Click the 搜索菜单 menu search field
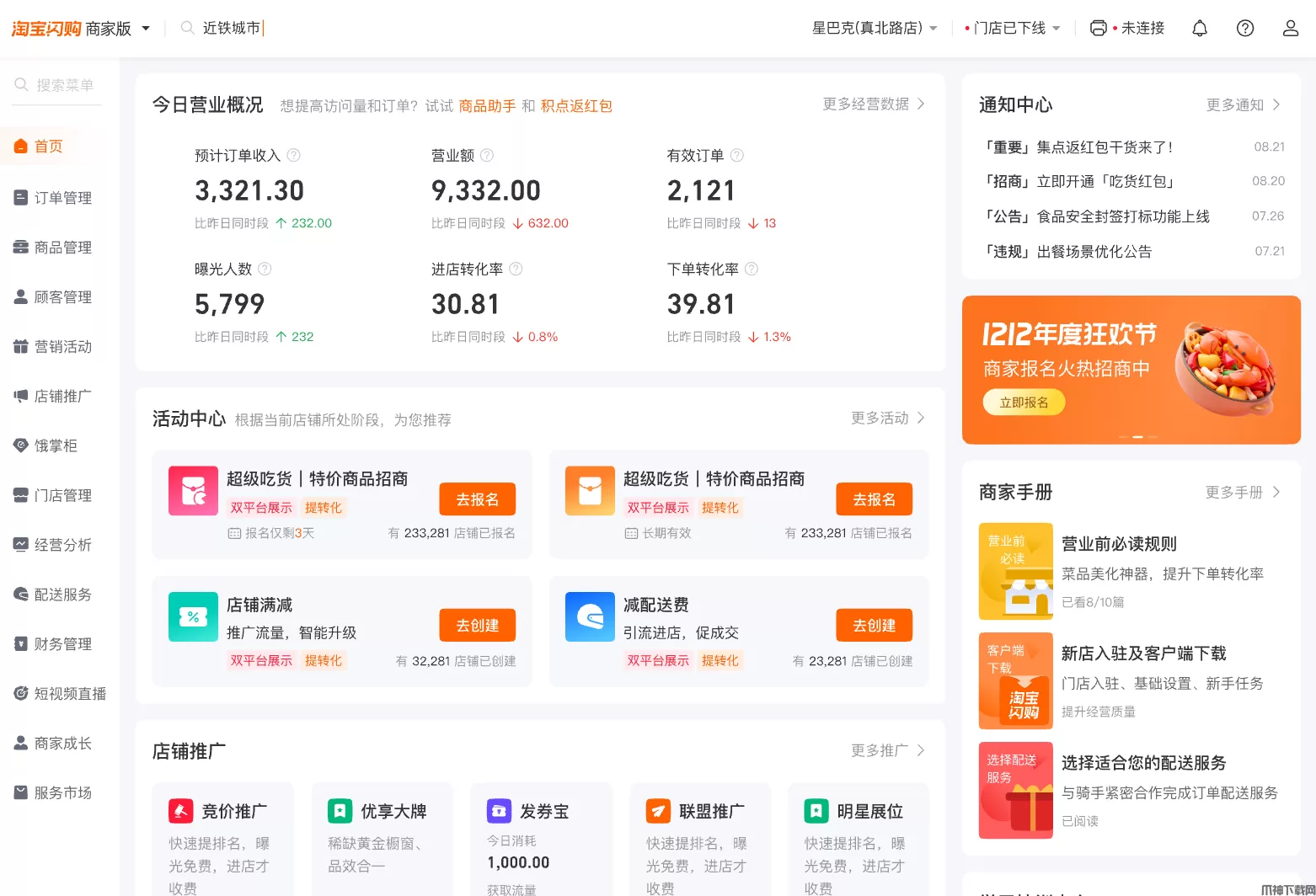This screenshot has height=896, width=1316. pos(64,85)
